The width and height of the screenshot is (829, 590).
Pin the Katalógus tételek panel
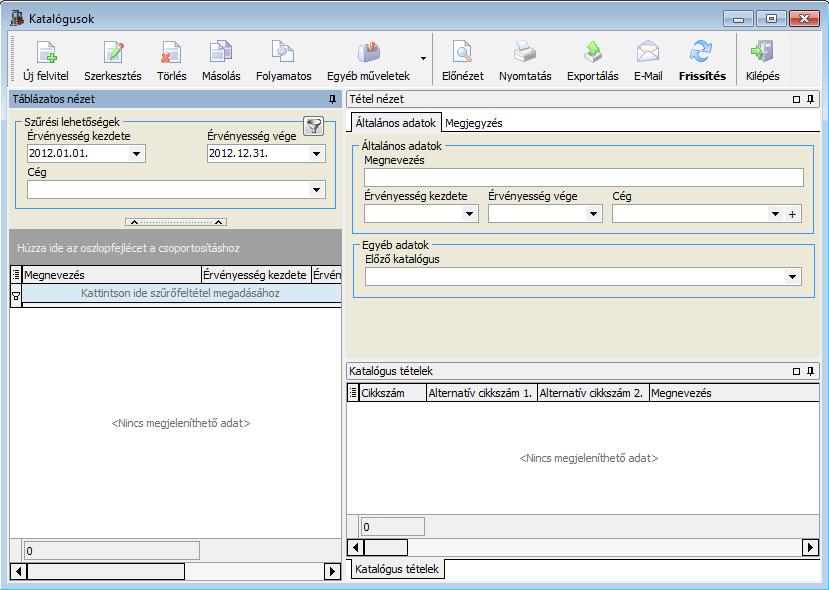pyautogui.click(x=810, y=371)
